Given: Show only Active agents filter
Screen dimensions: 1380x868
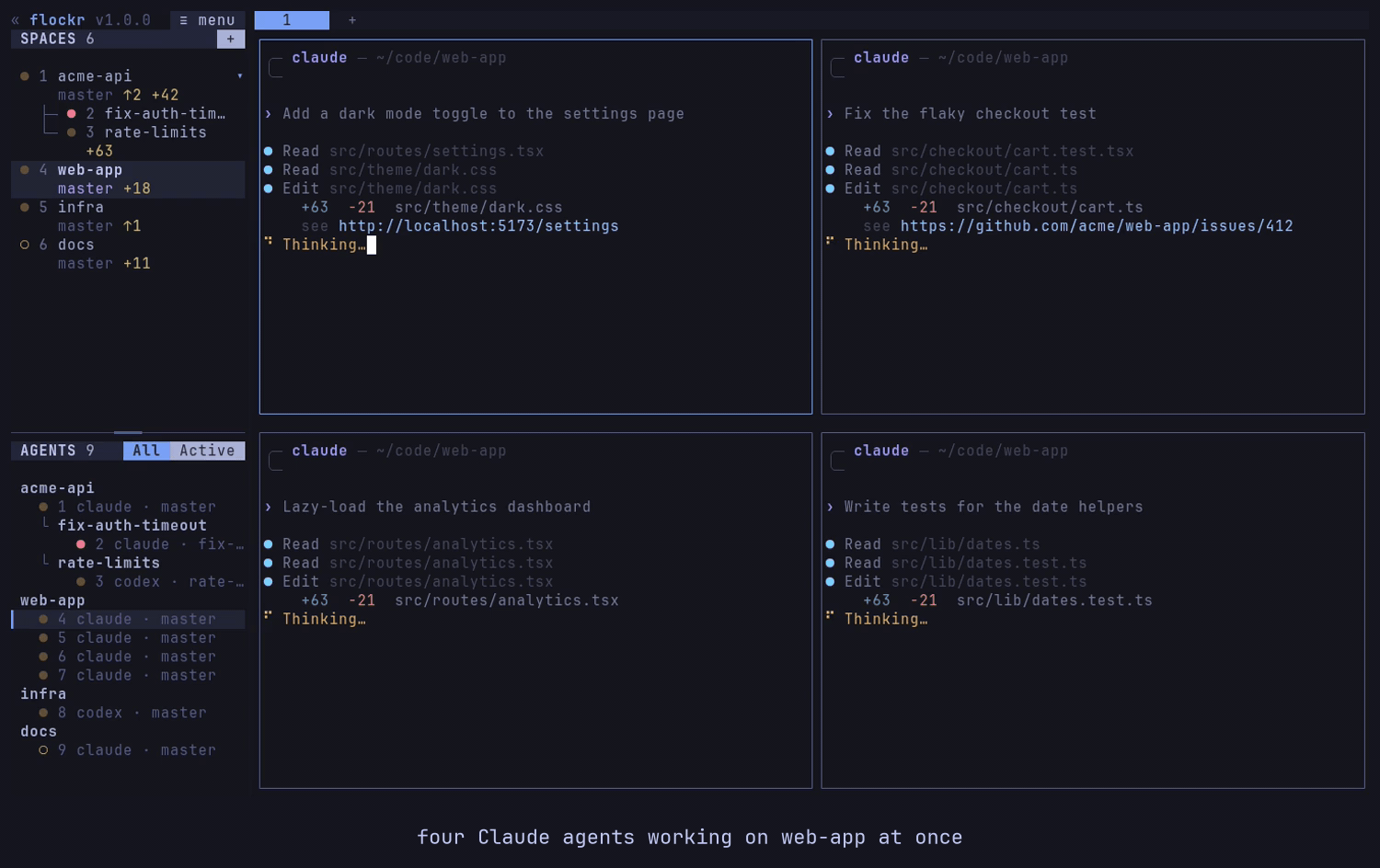Looking at the screenshot, I should click(207, 451).
